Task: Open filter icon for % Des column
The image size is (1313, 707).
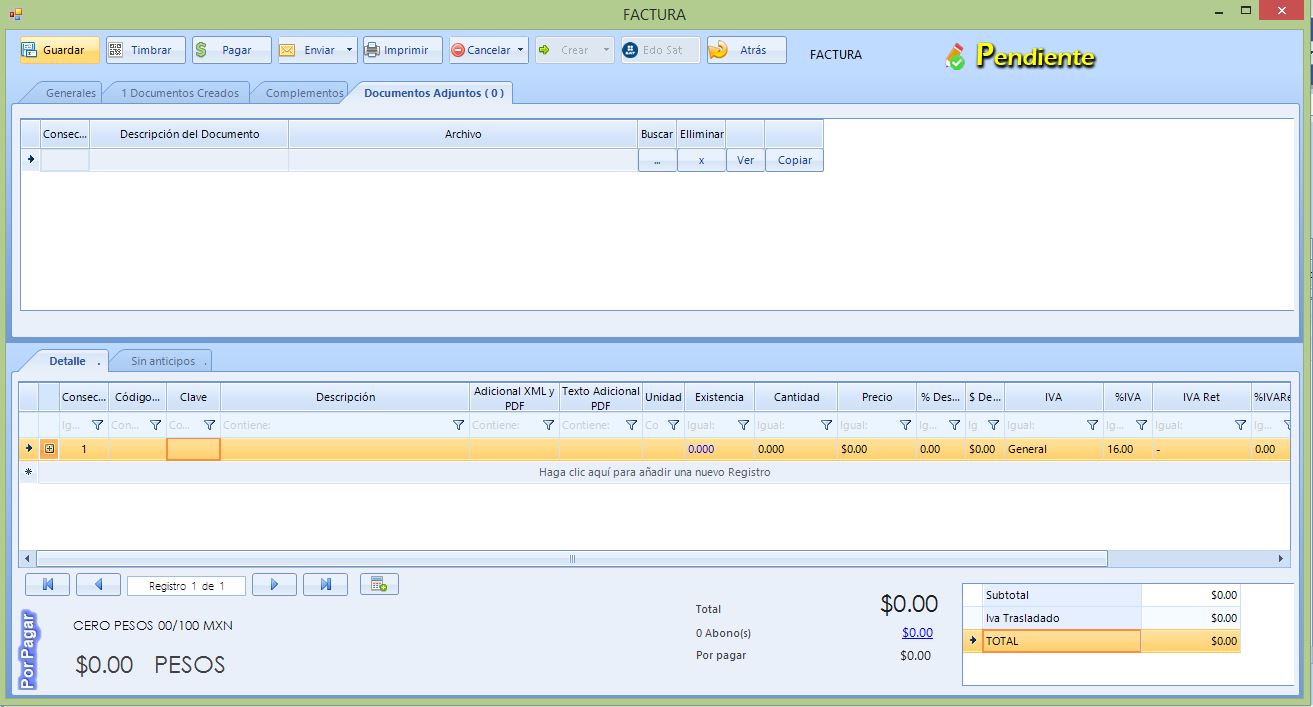Action: click(x=954, y=425)
